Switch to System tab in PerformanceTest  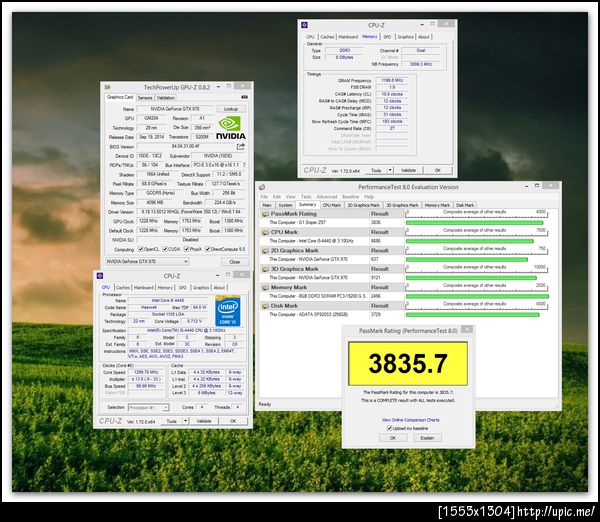click(285, 205)
